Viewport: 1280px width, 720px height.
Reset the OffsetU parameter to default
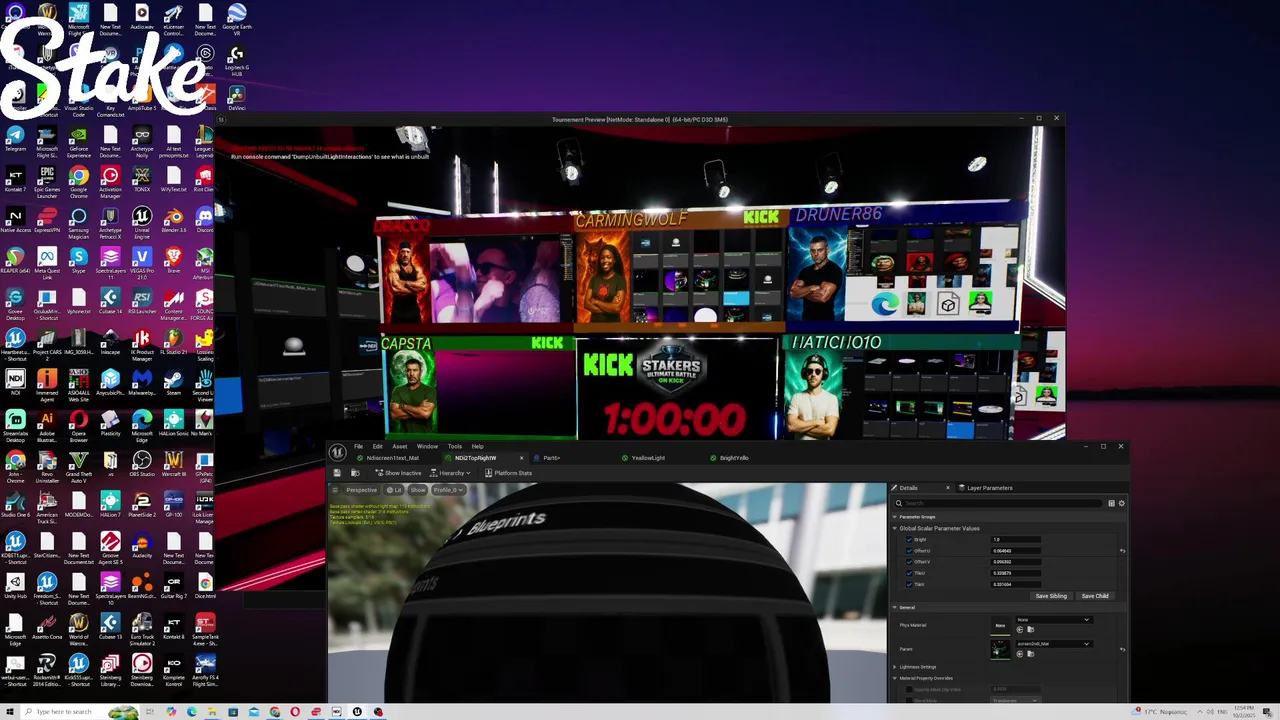[1122, 551]
